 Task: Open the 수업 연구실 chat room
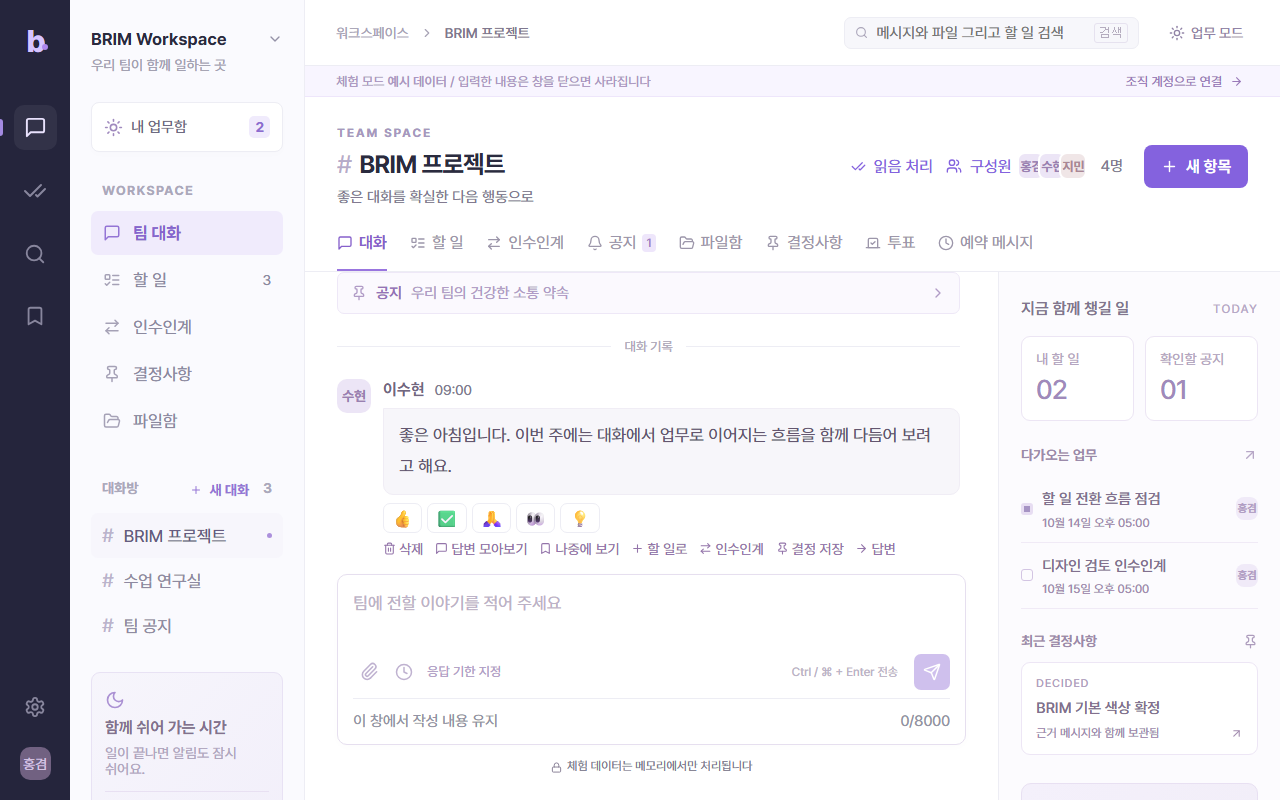coord(187,581)
